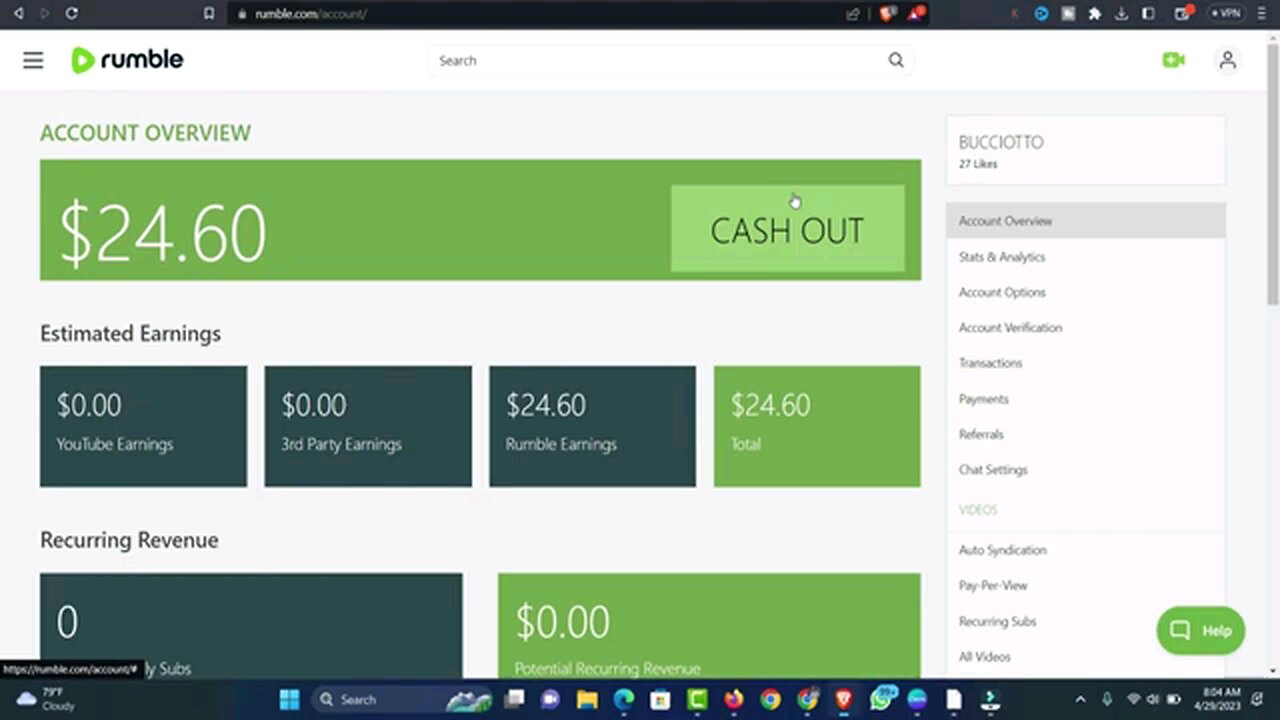Open Microsoft Store from taskbar
This screenshot has width=1280, height=720.
coord(660,699)
